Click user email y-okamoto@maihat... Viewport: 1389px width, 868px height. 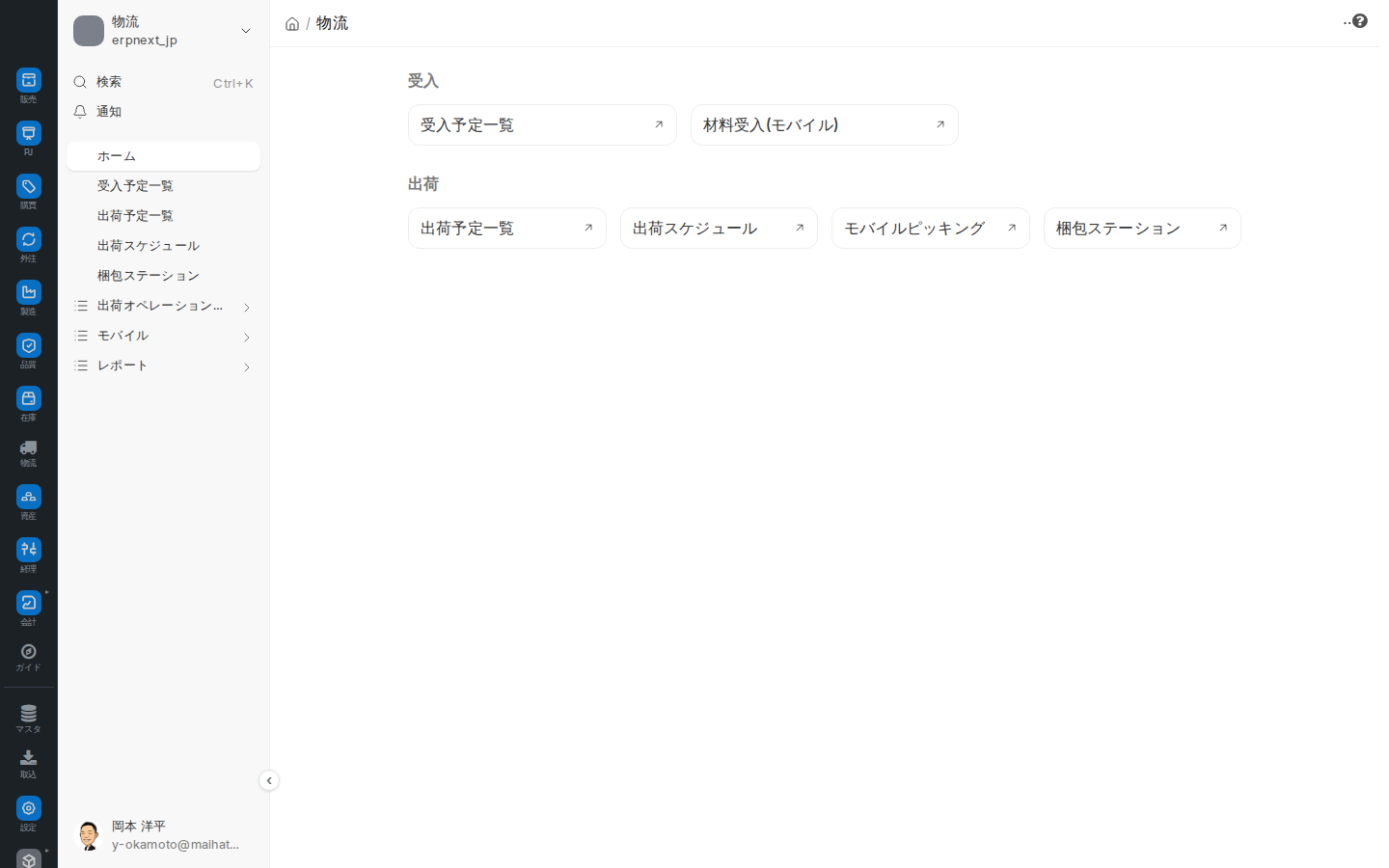click(176, 845)
